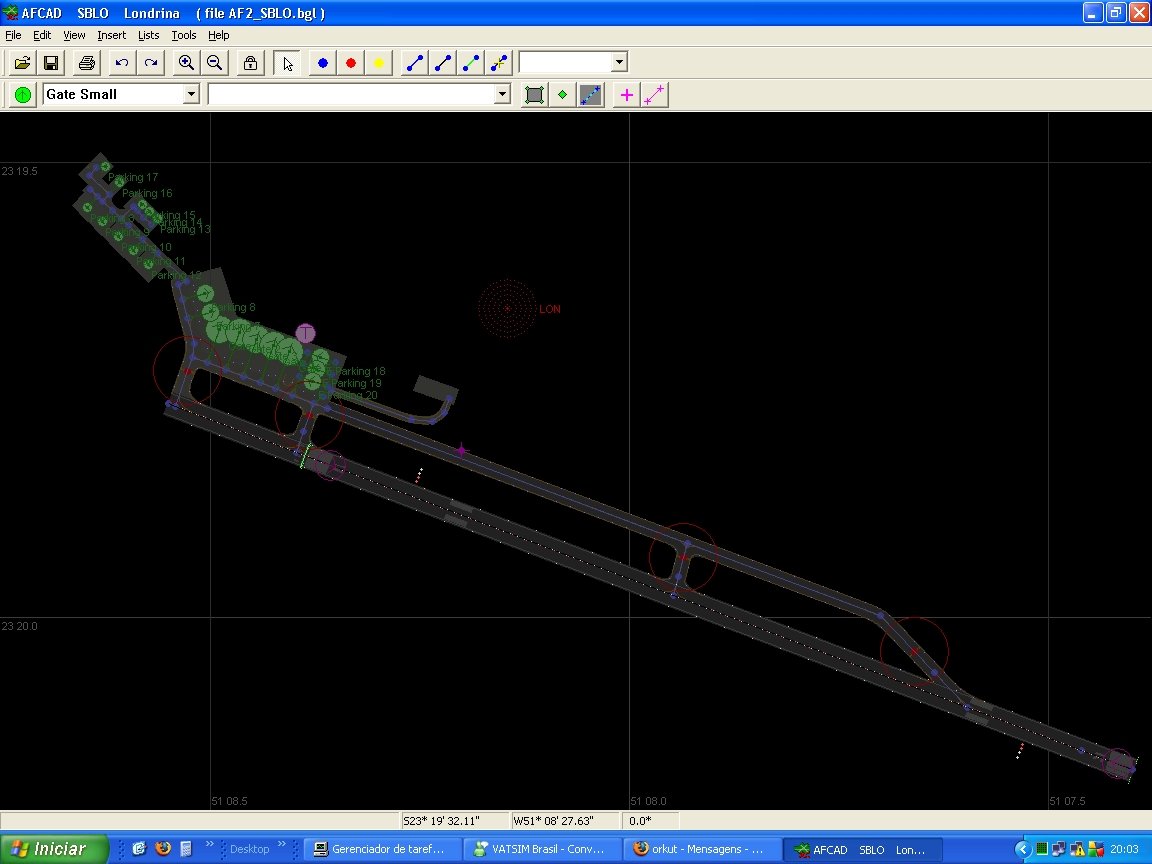Save the file using the floppy disk icon
Screen dimensions: 1152x864
(51, 63)
